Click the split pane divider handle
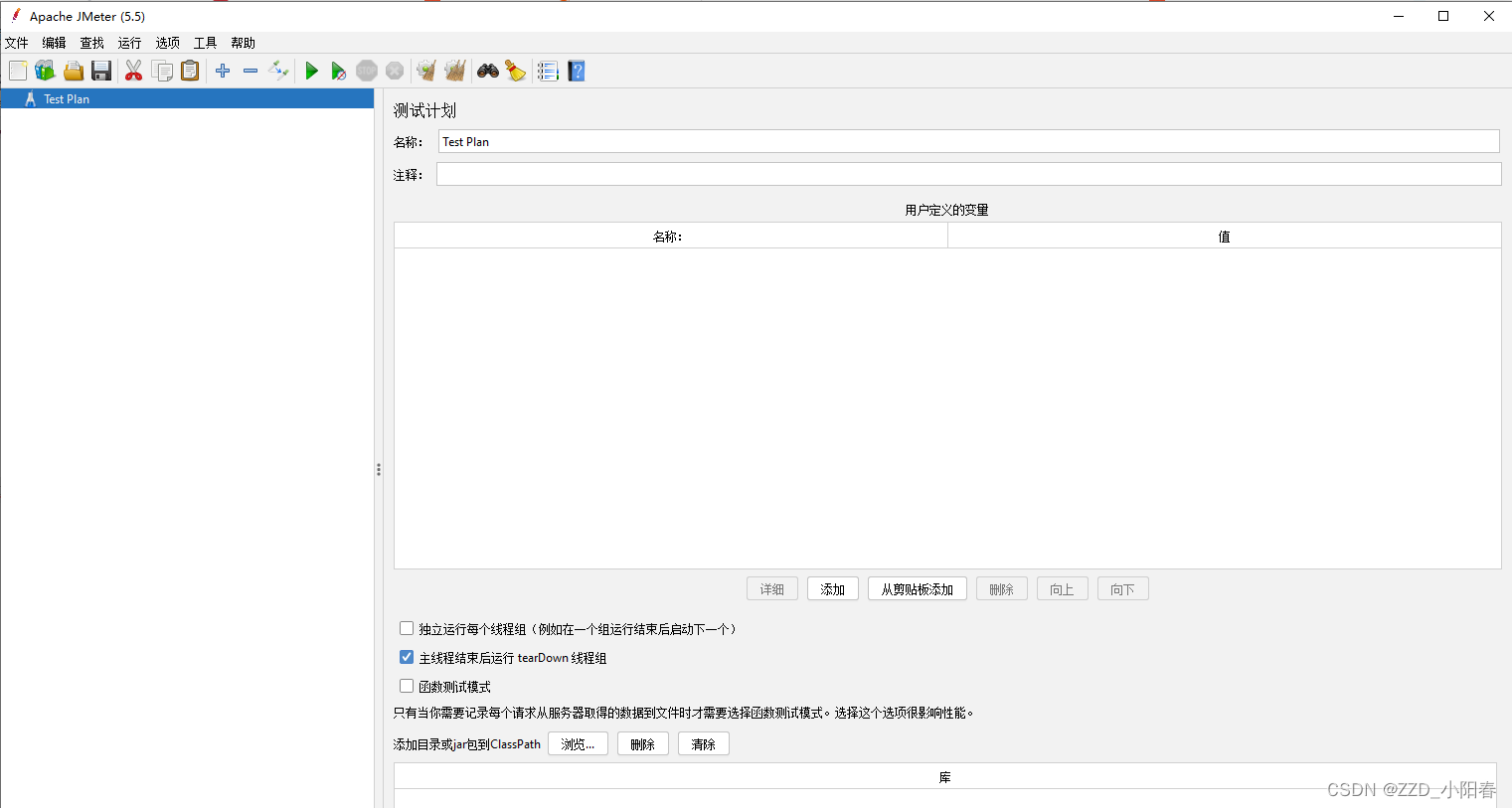This screenshot has height=808, width=1512. (379, 469)
